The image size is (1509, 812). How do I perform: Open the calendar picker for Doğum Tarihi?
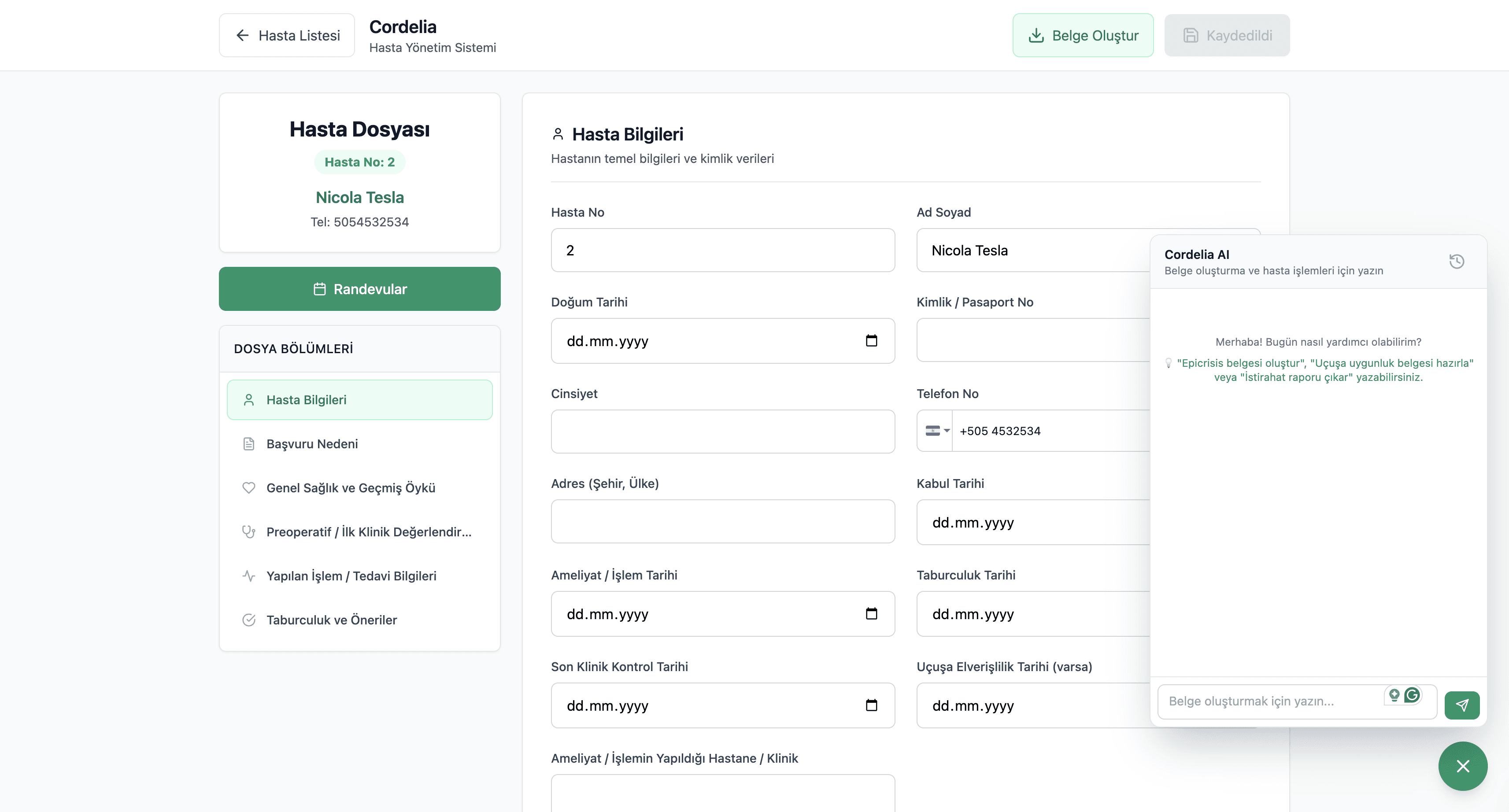click(x=871, y=340)
